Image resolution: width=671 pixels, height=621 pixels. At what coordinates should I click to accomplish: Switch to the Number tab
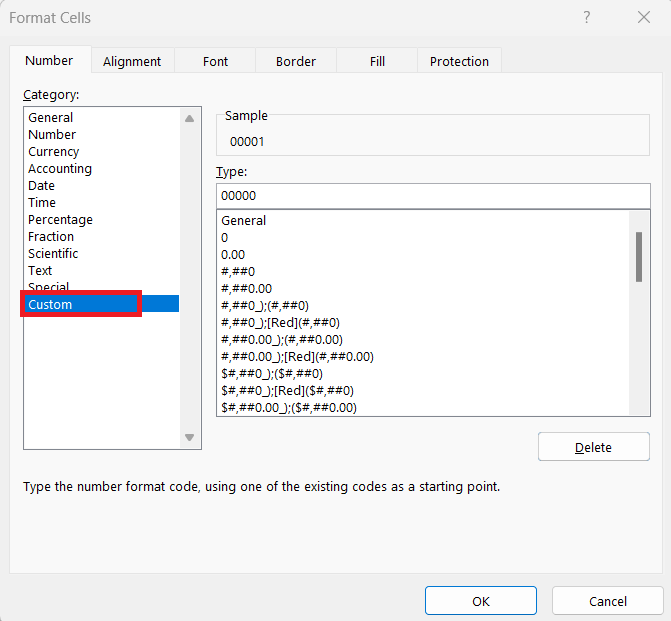[x=50, y=60]
